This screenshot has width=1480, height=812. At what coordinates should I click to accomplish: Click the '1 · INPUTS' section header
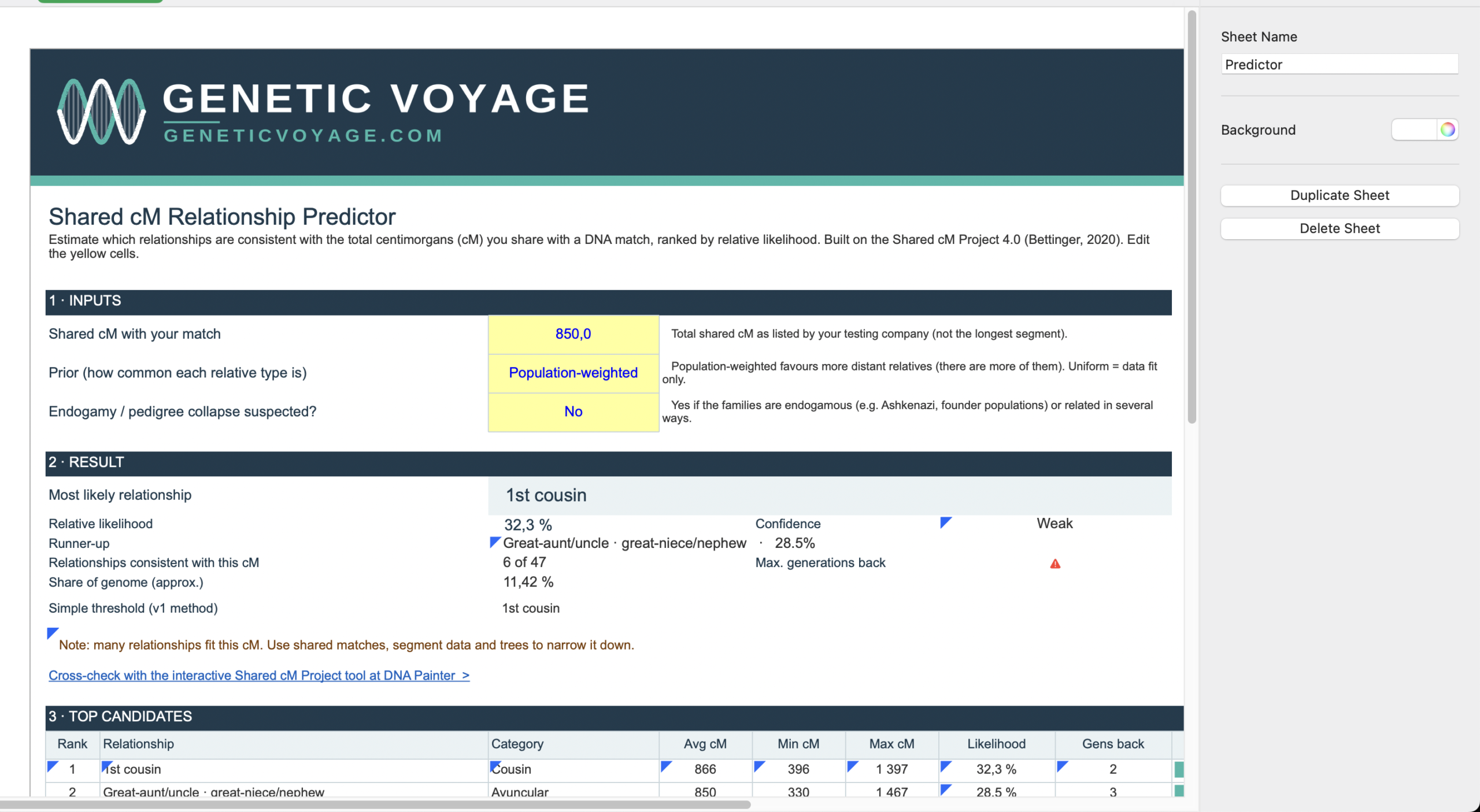pos(608,301)
